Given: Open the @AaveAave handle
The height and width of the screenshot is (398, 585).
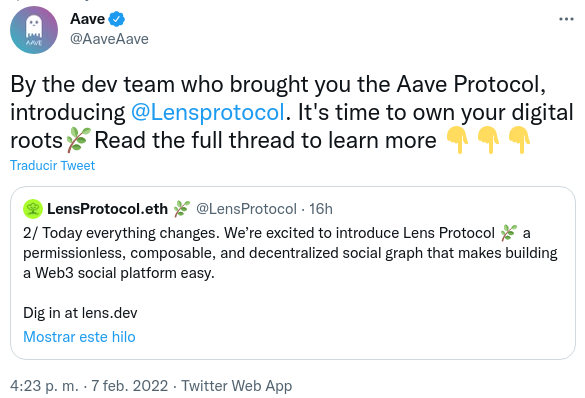Looking at the screenshot, I should pyautogui.click(x=109, y=39).
